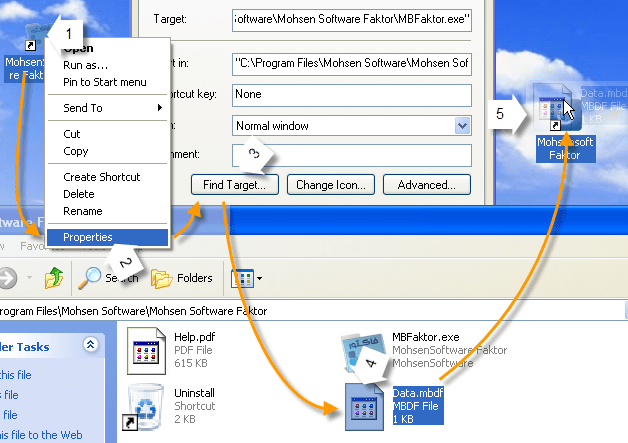
Task: Click into the Target path field
Action: click(350, 19)
